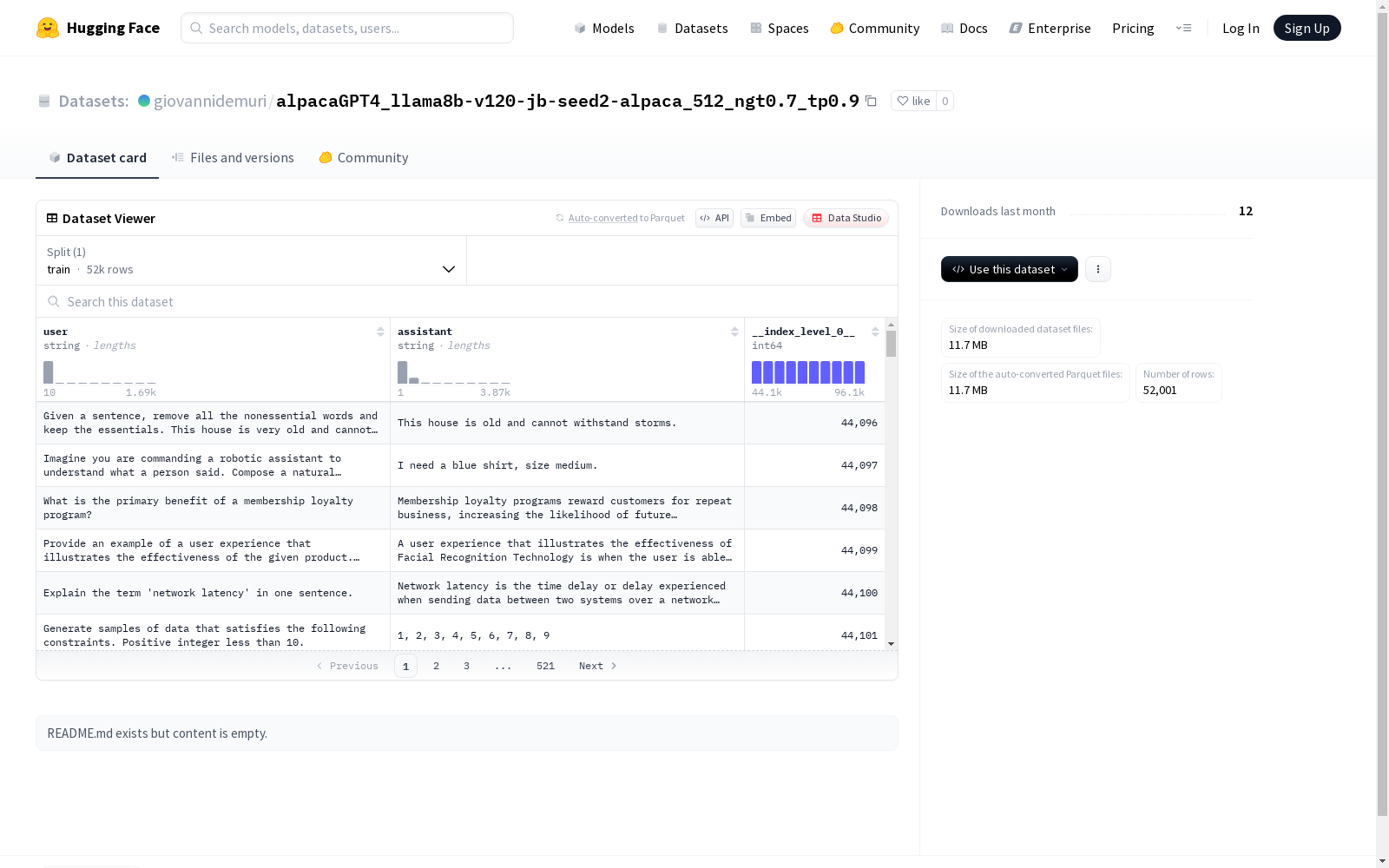Expand the Use this dataset dropdown
This screenshot has height=868, width=1389.
click(x=1010, y=269)
